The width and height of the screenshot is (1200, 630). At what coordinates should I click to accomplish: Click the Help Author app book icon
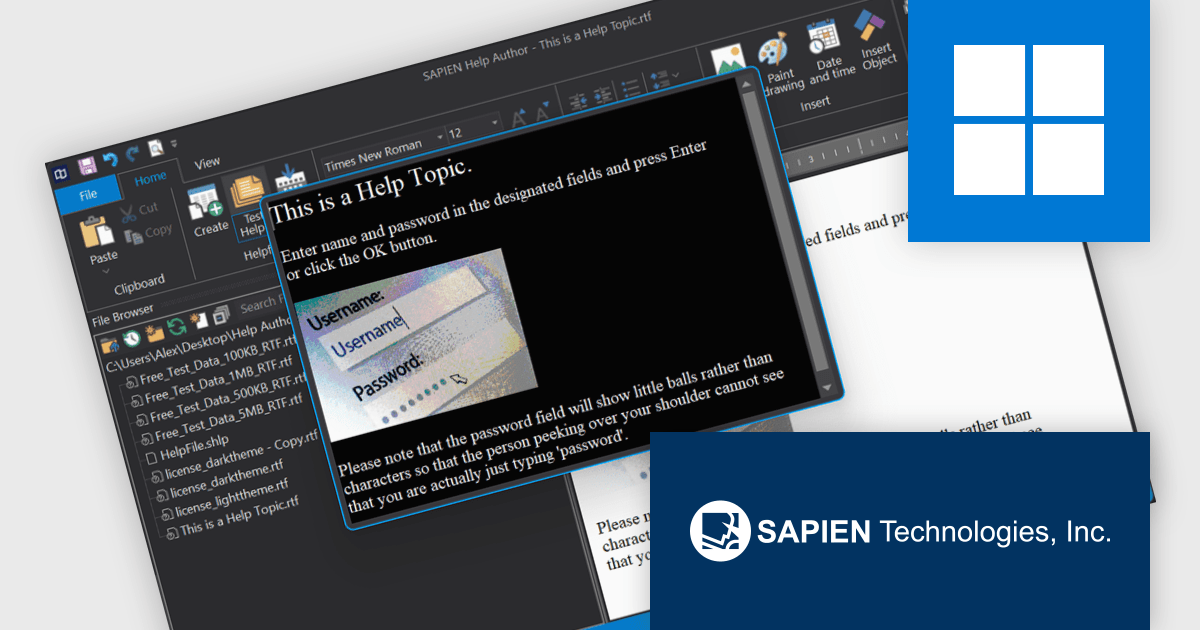click(61, 173)
